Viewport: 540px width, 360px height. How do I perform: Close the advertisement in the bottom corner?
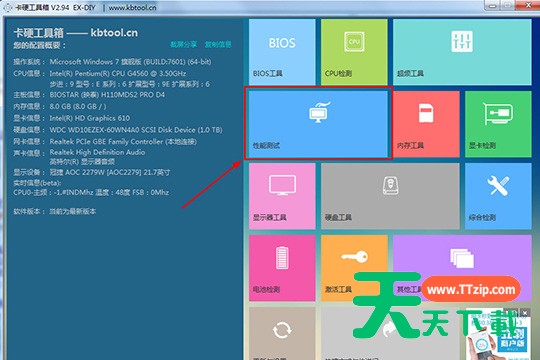(x=525, y=313)
